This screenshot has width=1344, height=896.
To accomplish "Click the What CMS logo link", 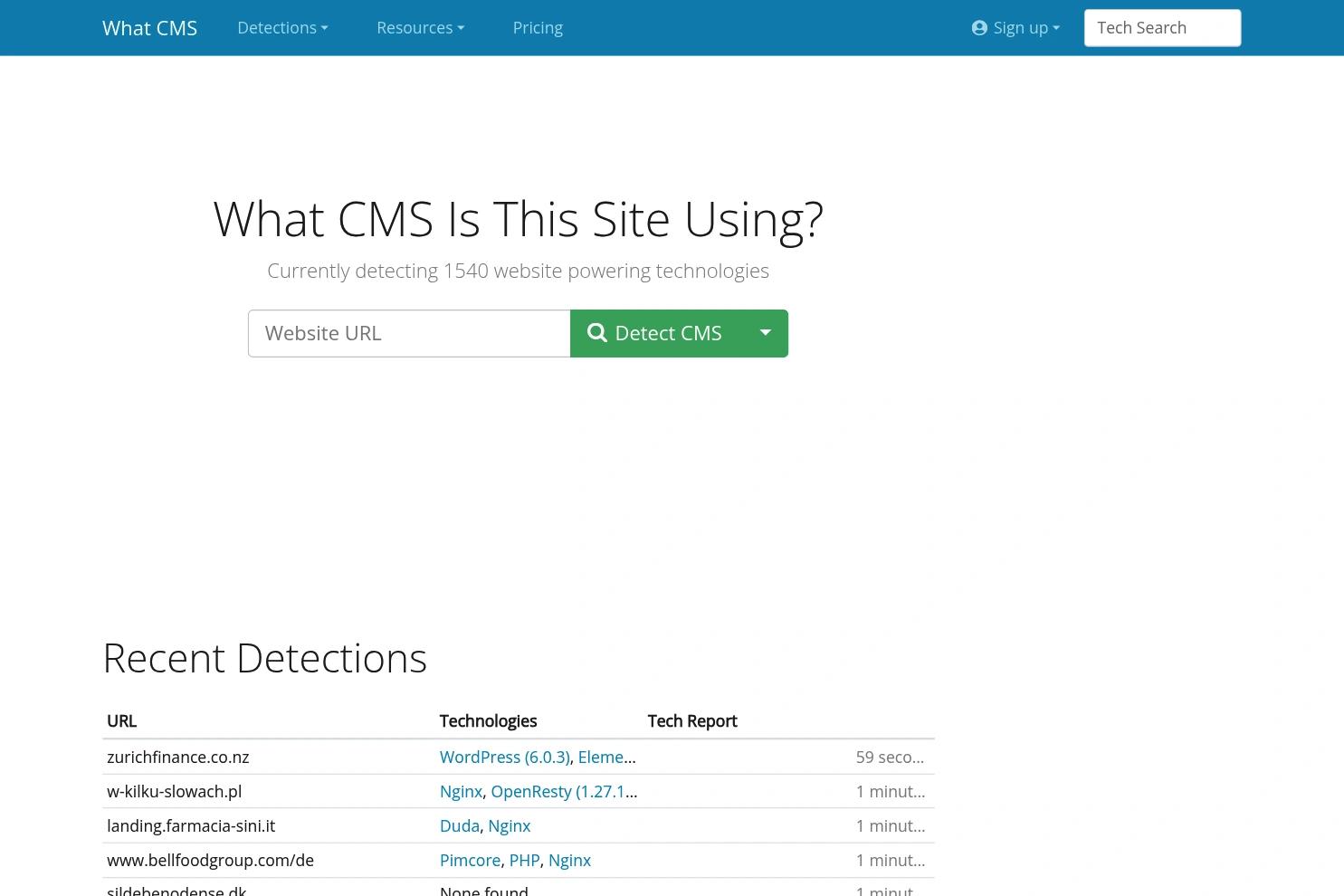I will [x=149, y=27].
